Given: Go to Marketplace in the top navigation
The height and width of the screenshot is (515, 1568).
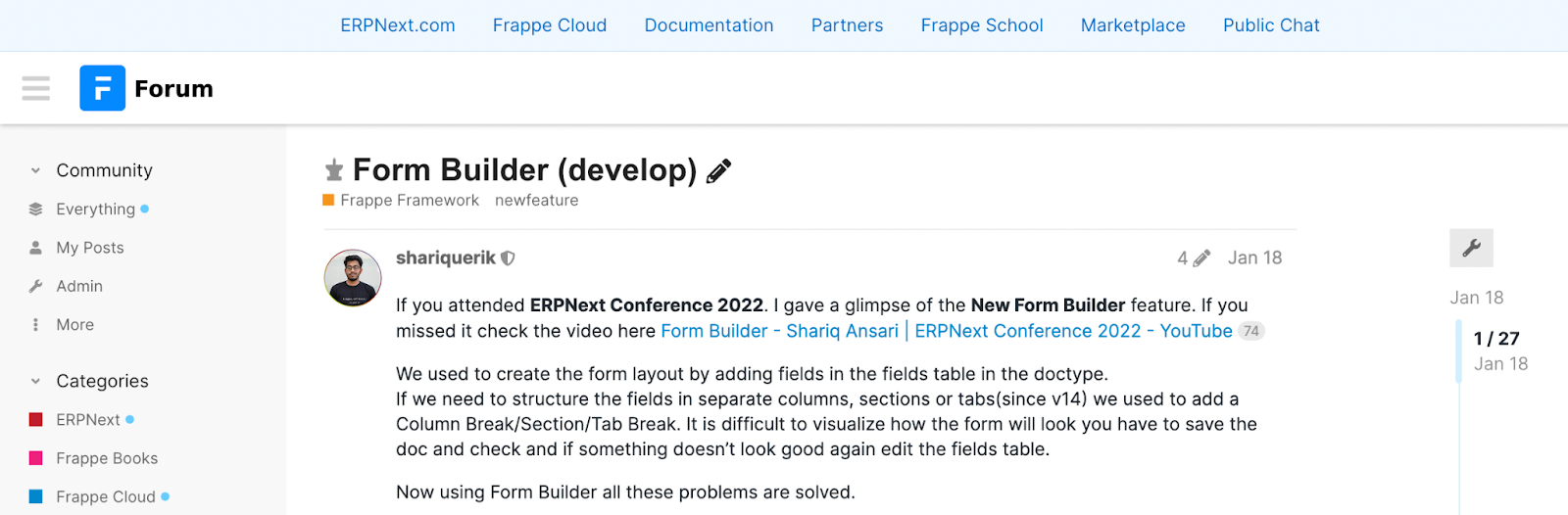Looking at the screenshot, I should tap(1133, 25).
